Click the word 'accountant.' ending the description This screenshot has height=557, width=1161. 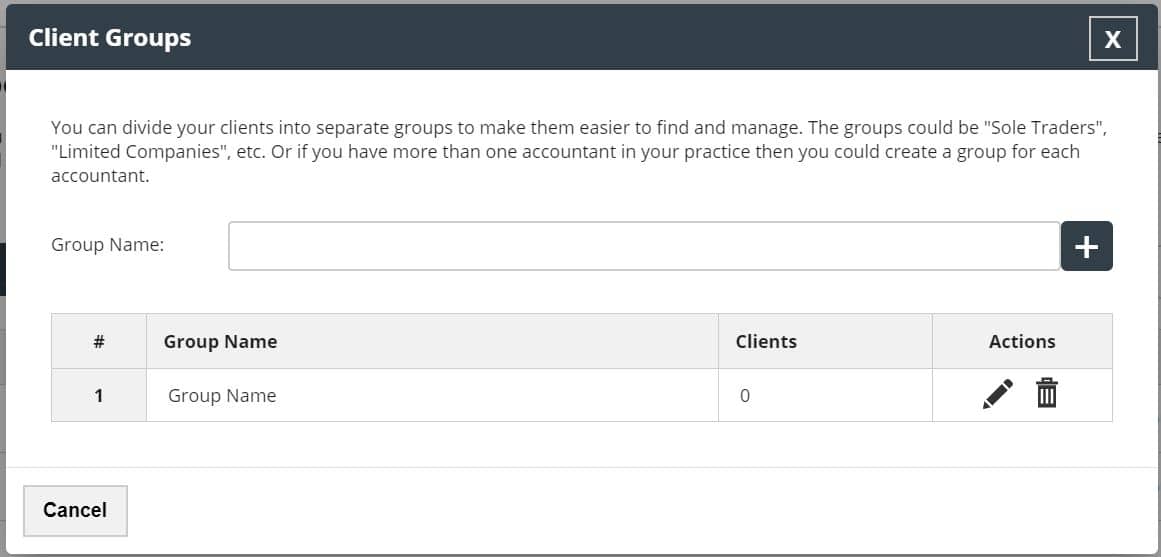click(100, 175)
